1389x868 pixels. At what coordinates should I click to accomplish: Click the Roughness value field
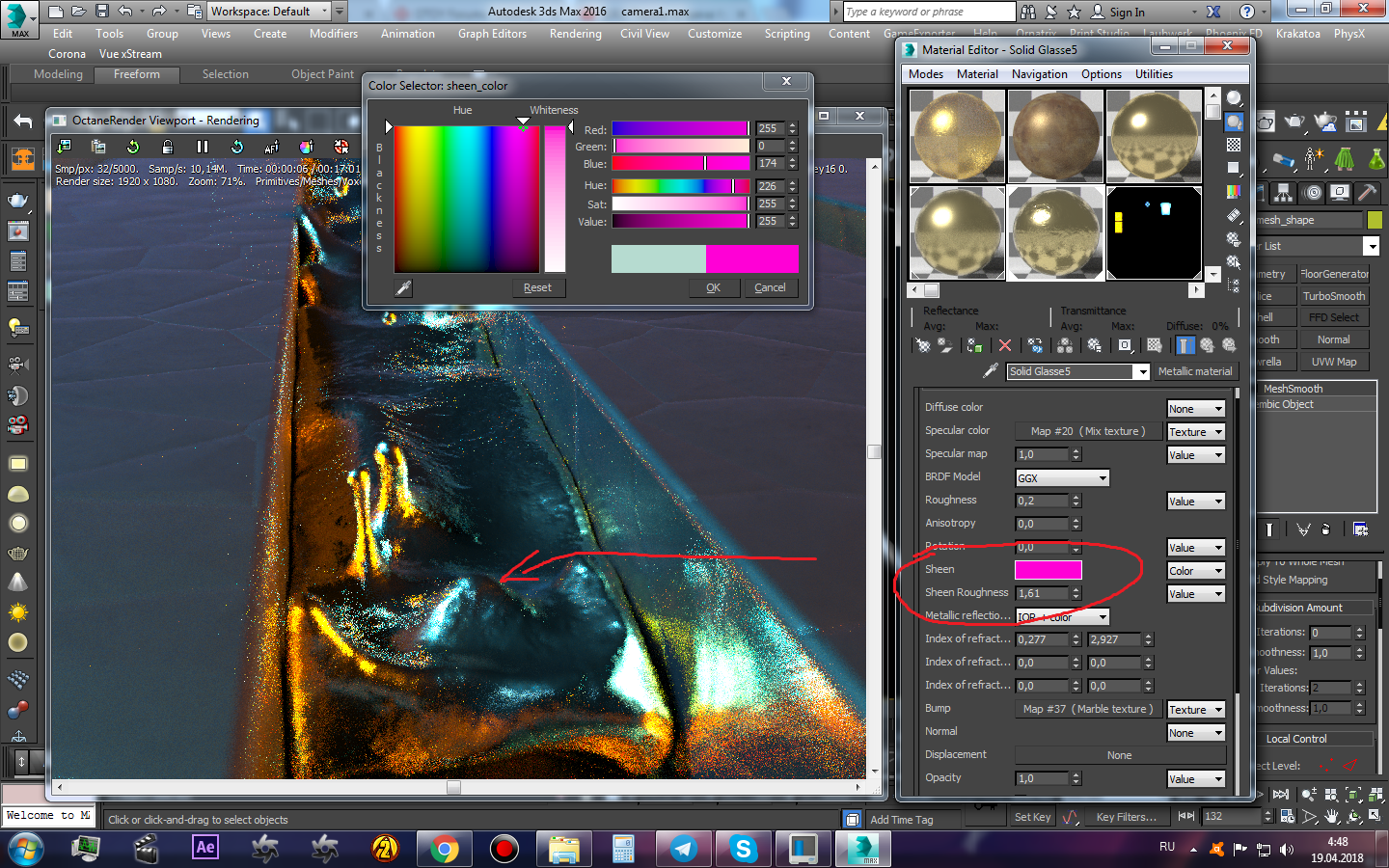tap(1042, 501)
